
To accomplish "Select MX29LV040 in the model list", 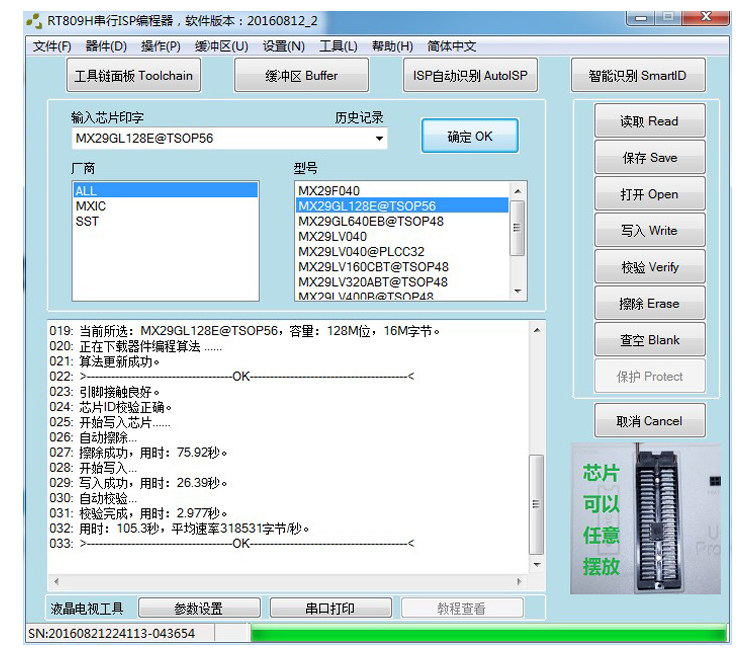I will pyautogui.click(x=402, y=237).
